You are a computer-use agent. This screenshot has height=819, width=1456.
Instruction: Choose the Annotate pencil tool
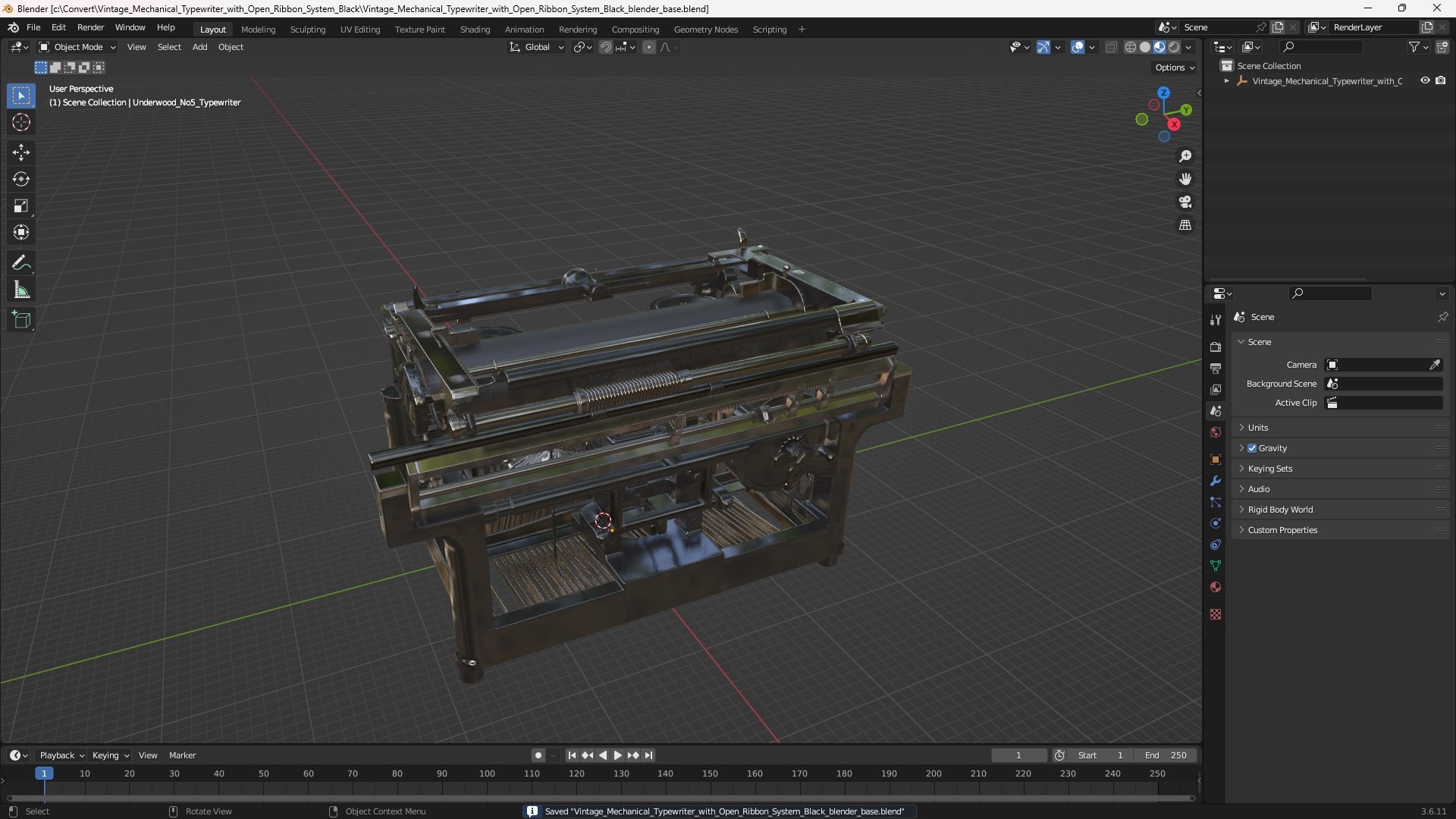click(x=21, y=263)
